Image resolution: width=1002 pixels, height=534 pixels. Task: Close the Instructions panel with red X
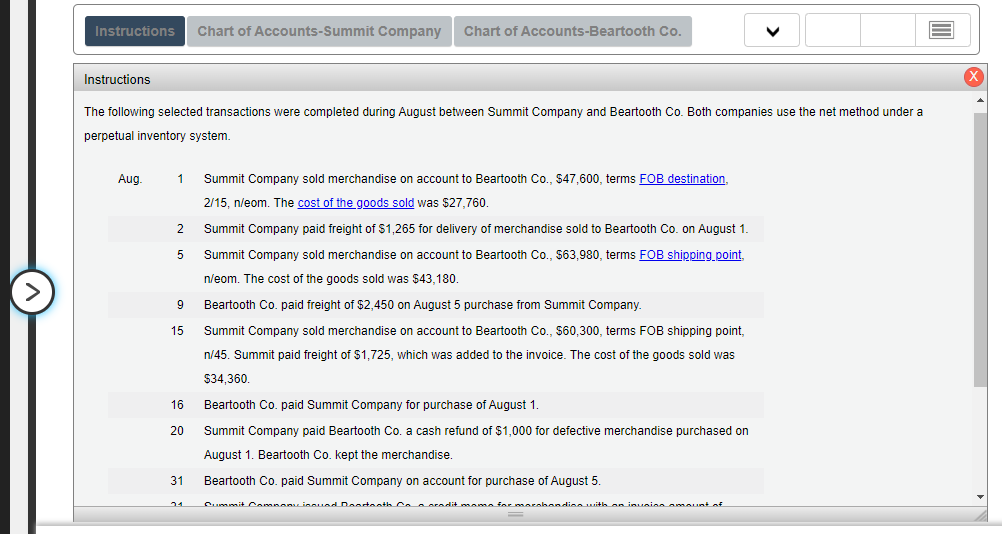click(x=973, y=79)
